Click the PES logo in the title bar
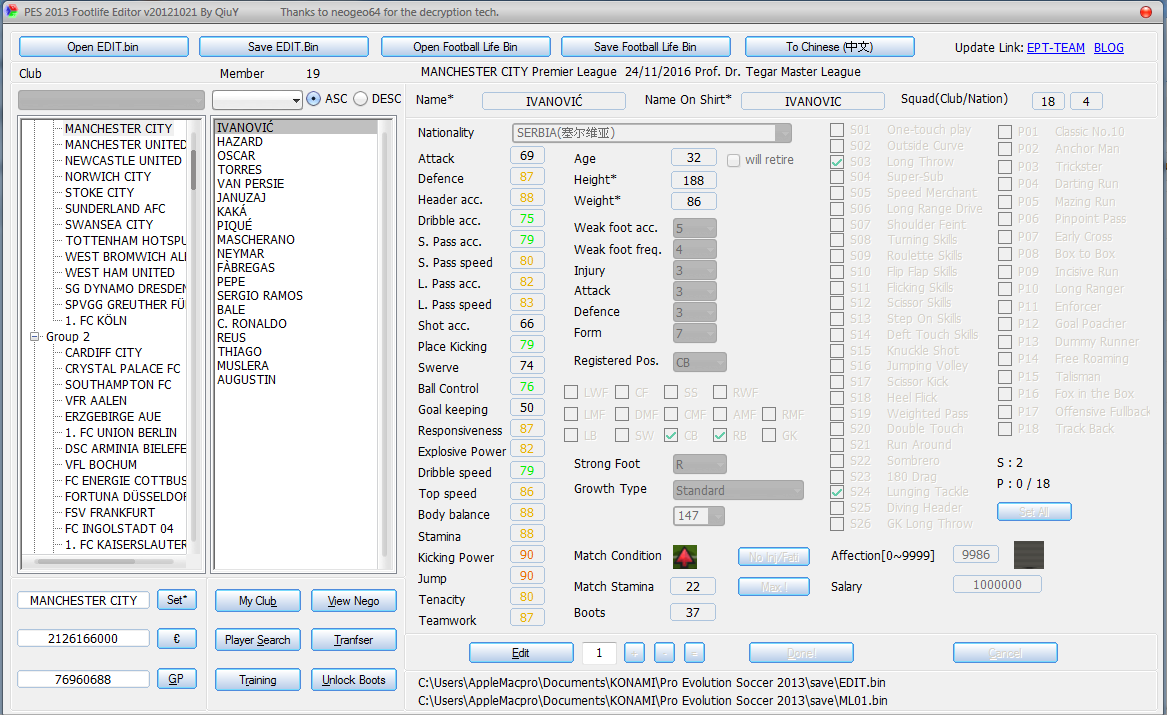This screenshot has width=1167, height=715. pos(14,10)
